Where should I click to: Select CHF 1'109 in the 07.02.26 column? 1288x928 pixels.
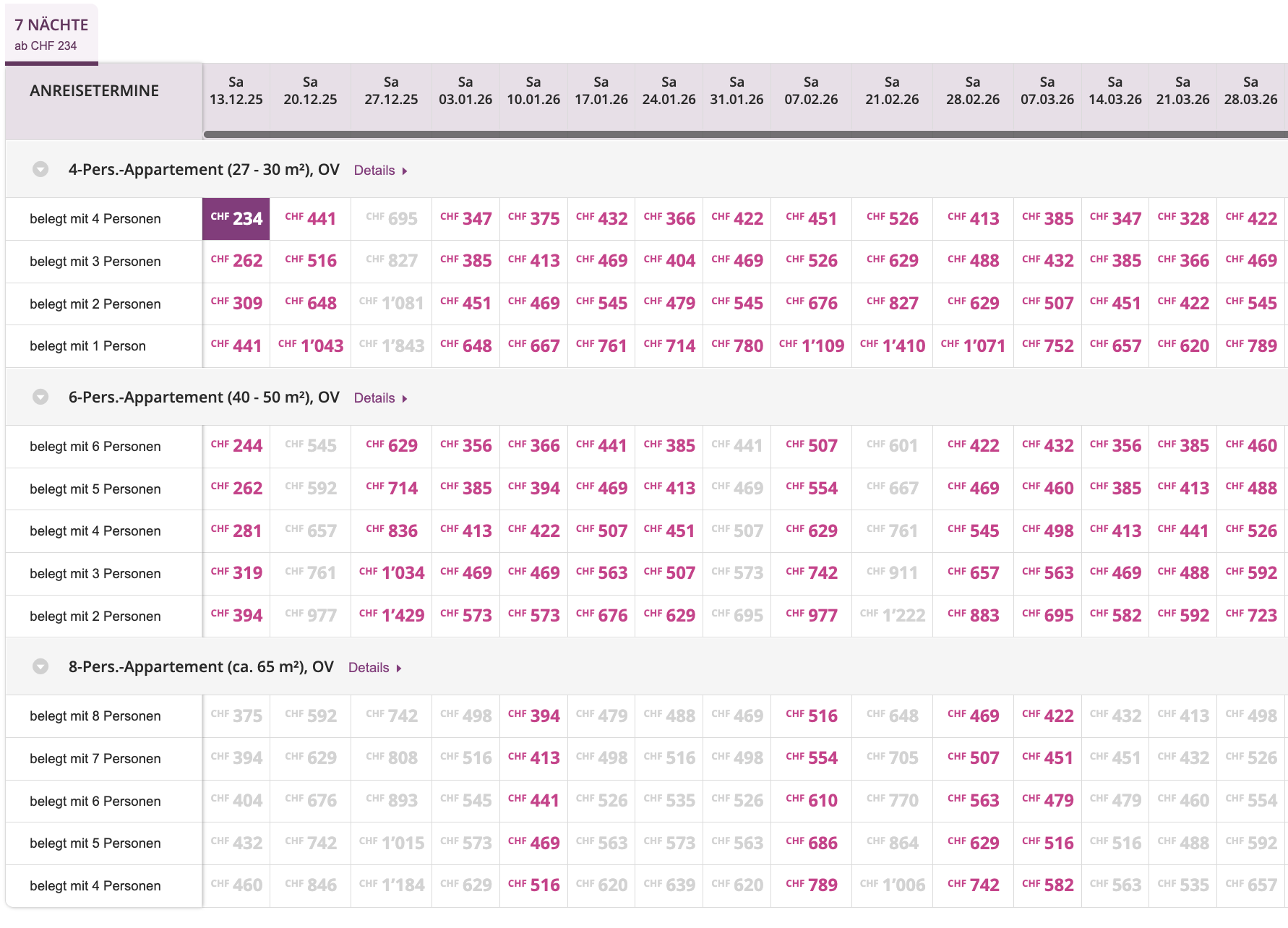812,346
